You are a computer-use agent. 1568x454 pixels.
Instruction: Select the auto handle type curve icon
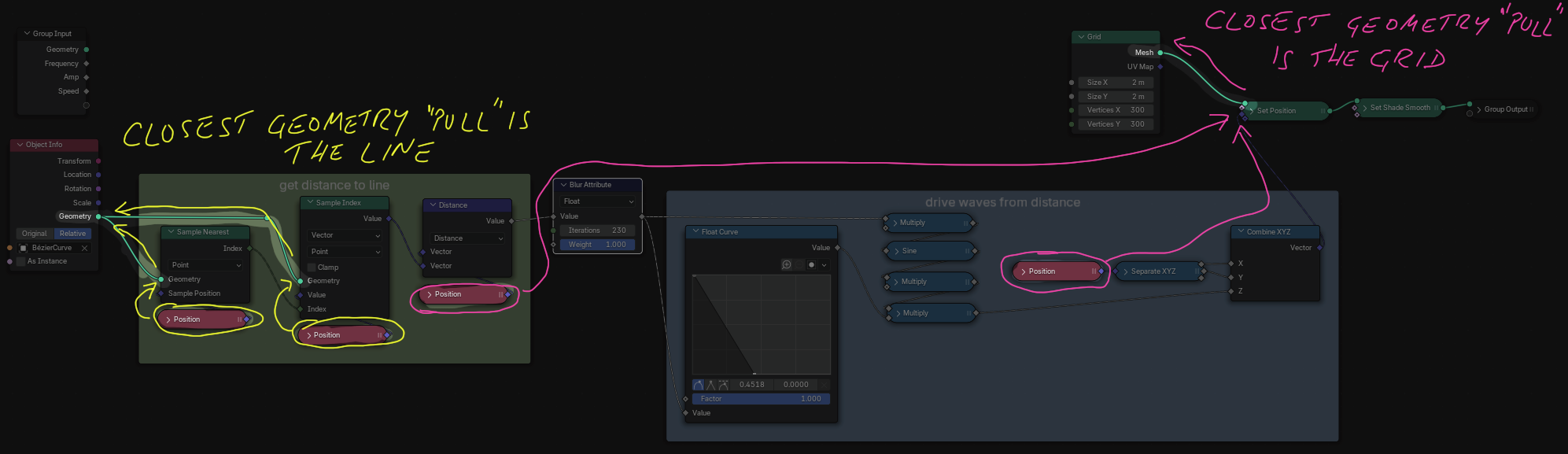point(698,385)
